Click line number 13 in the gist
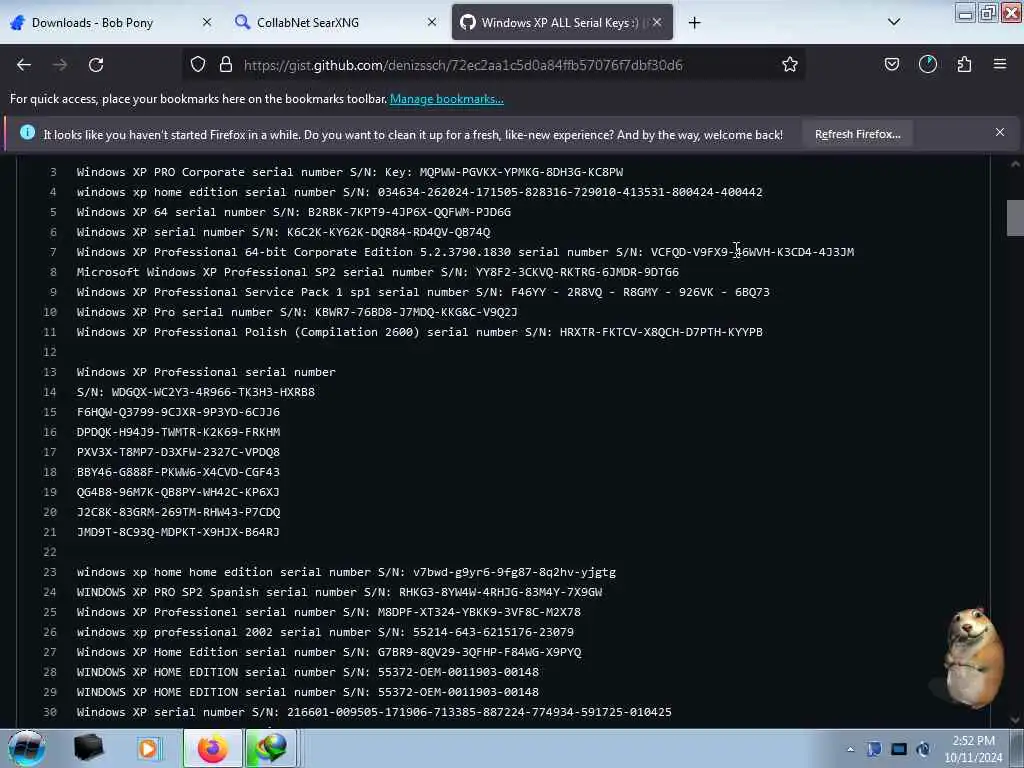 [50, 372]
